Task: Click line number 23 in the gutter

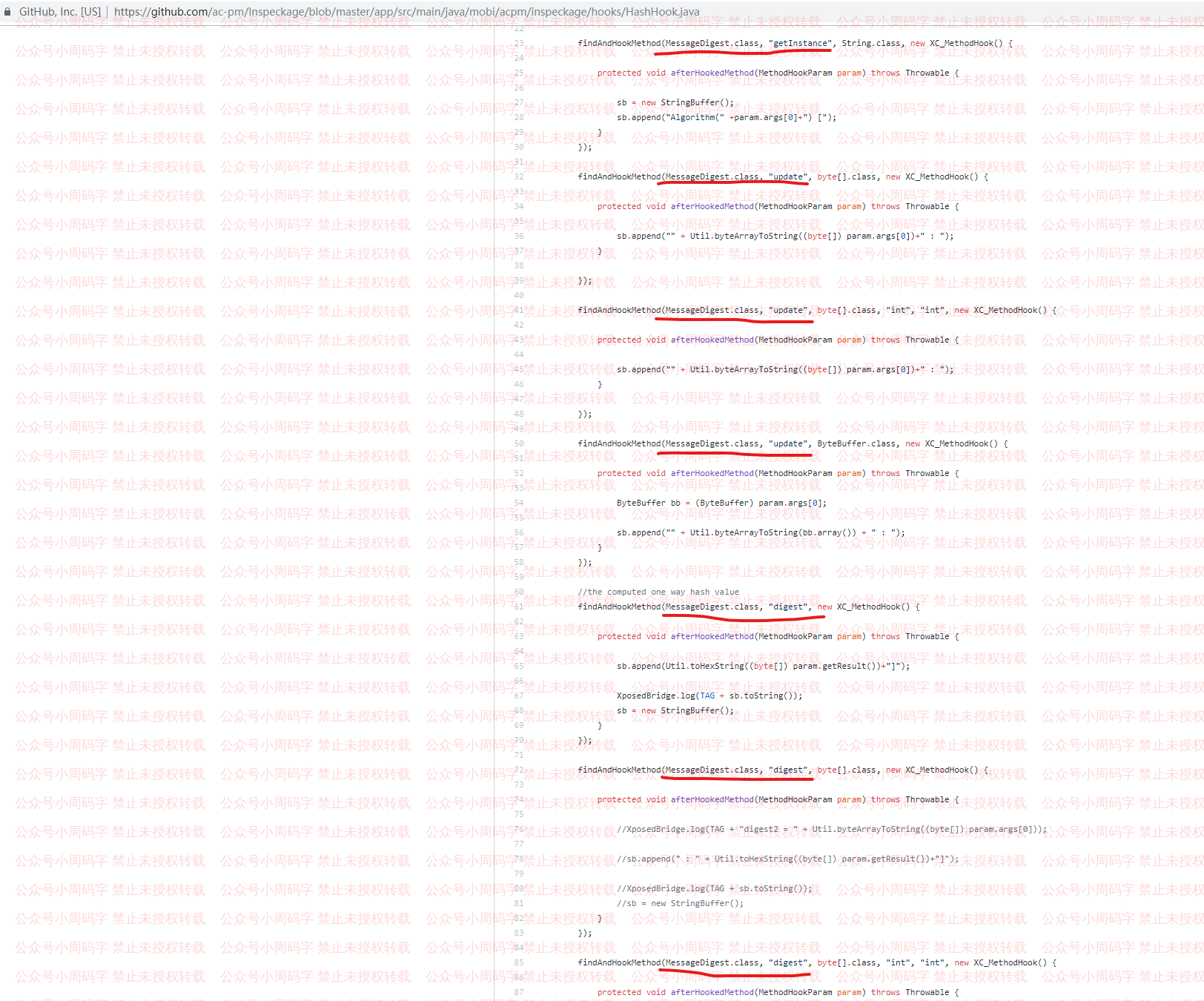Action: tap(519, 43)
